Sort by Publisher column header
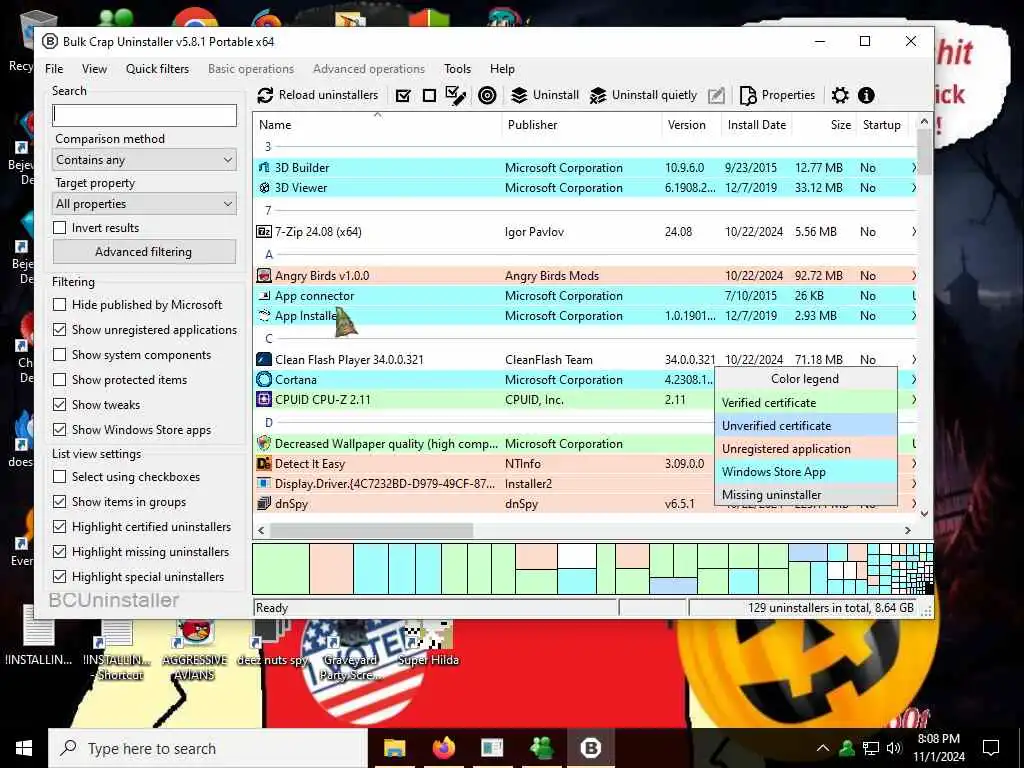This screenshot has width=1024, height=768. [x=581, y=125]
